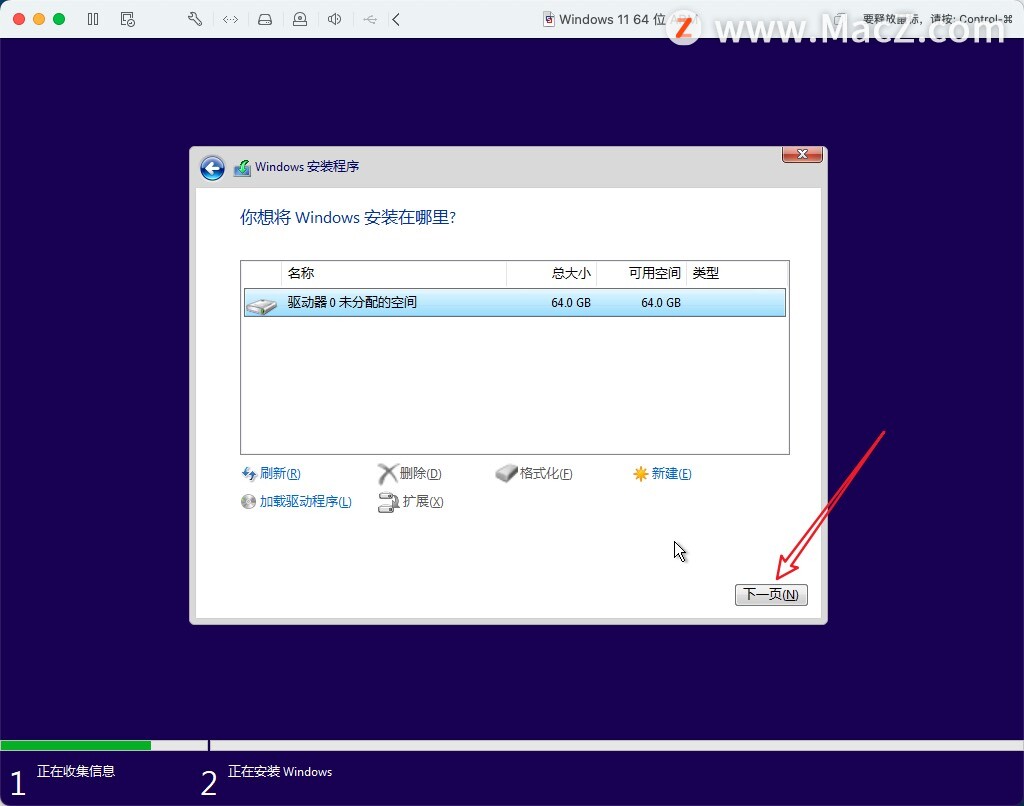The width and height of the screenshot is (1024, 806).
Task: Click the 64.0 GB free space cell
Action: point(661,302)
